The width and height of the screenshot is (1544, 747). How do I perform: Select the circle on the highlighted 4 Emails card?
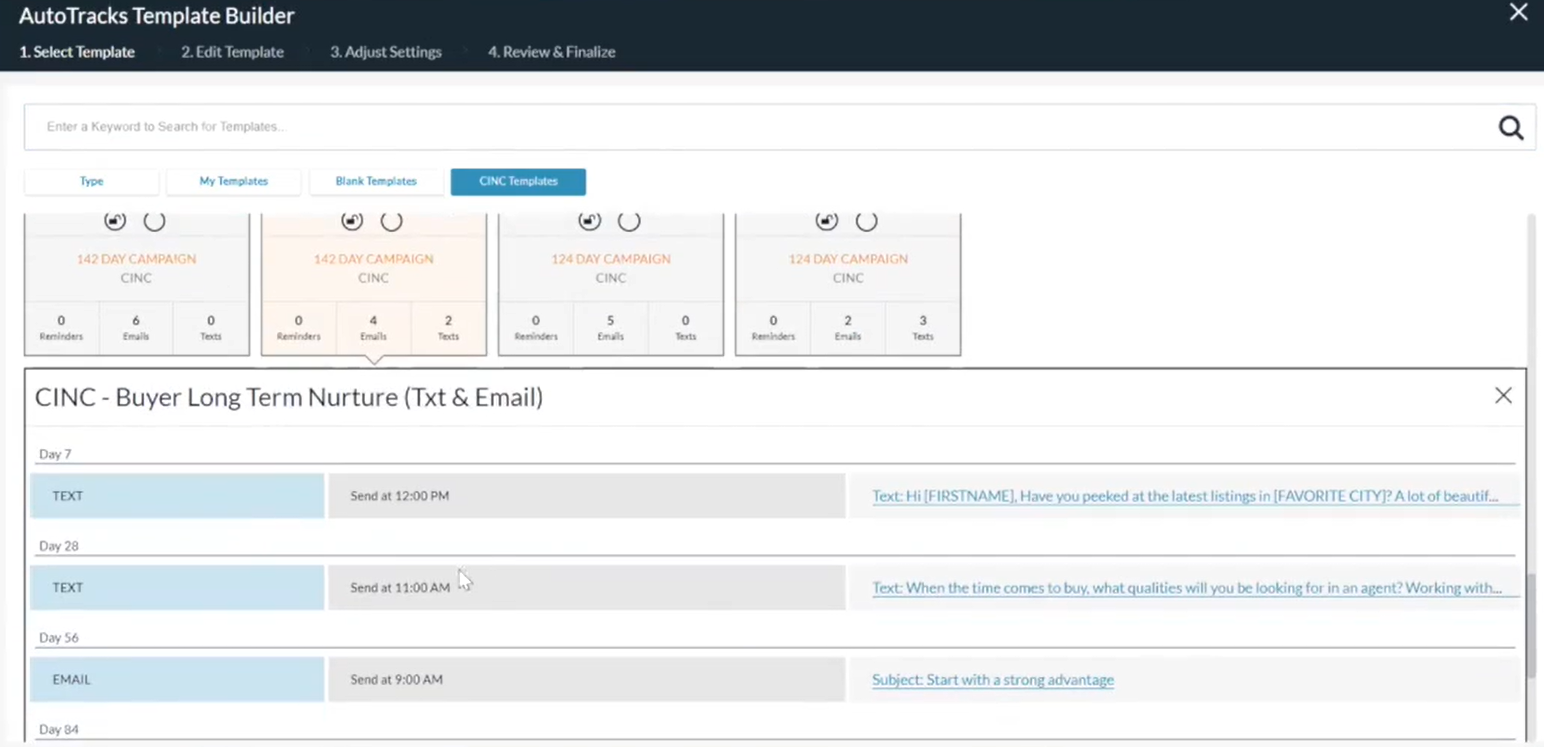(x=392, y=221)
